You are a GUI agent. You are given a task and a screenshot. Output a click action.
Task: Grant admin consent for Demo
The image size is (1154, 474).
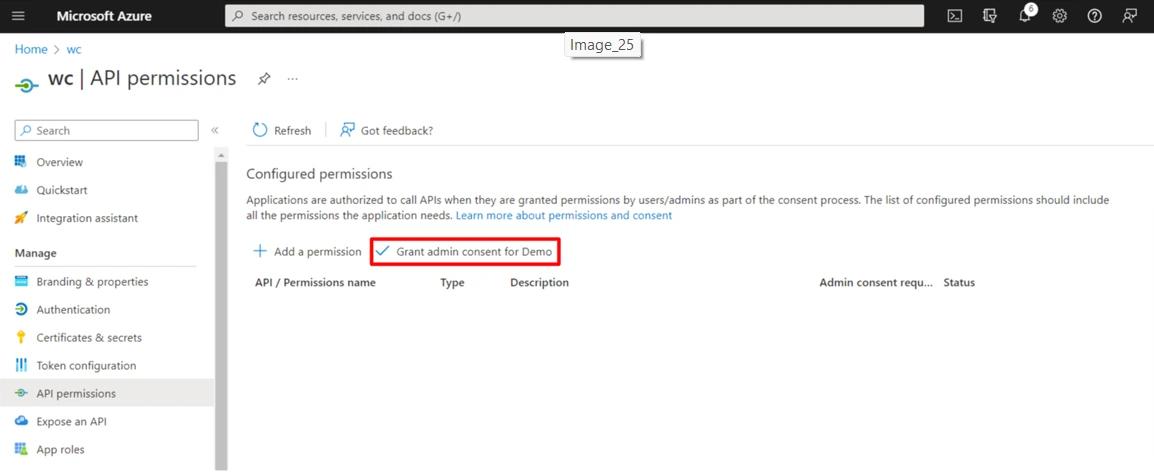click(474, 251)
